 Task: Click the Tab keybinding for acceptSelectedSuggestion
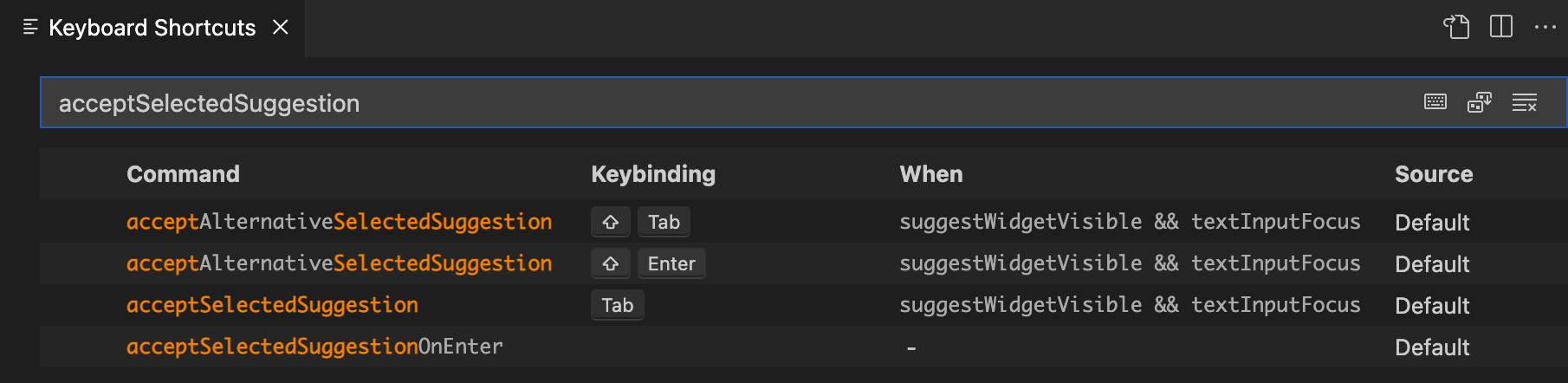pyautogui.click(x=618, y=305)
